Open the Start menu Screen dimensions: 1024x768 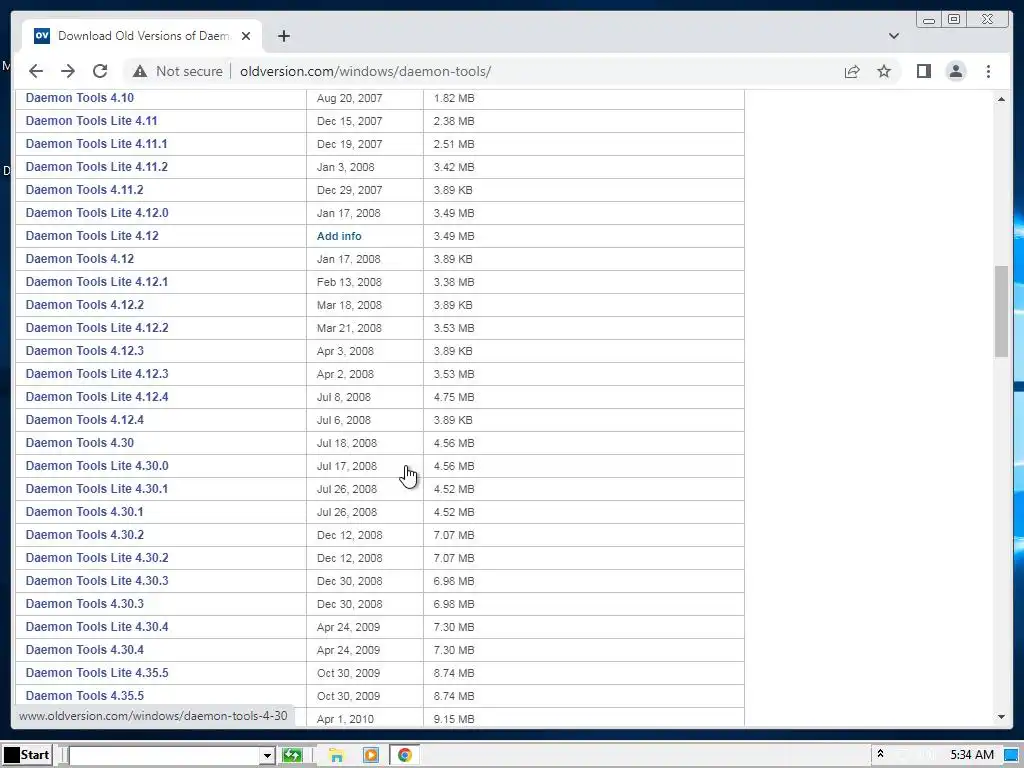click(27, 755)
